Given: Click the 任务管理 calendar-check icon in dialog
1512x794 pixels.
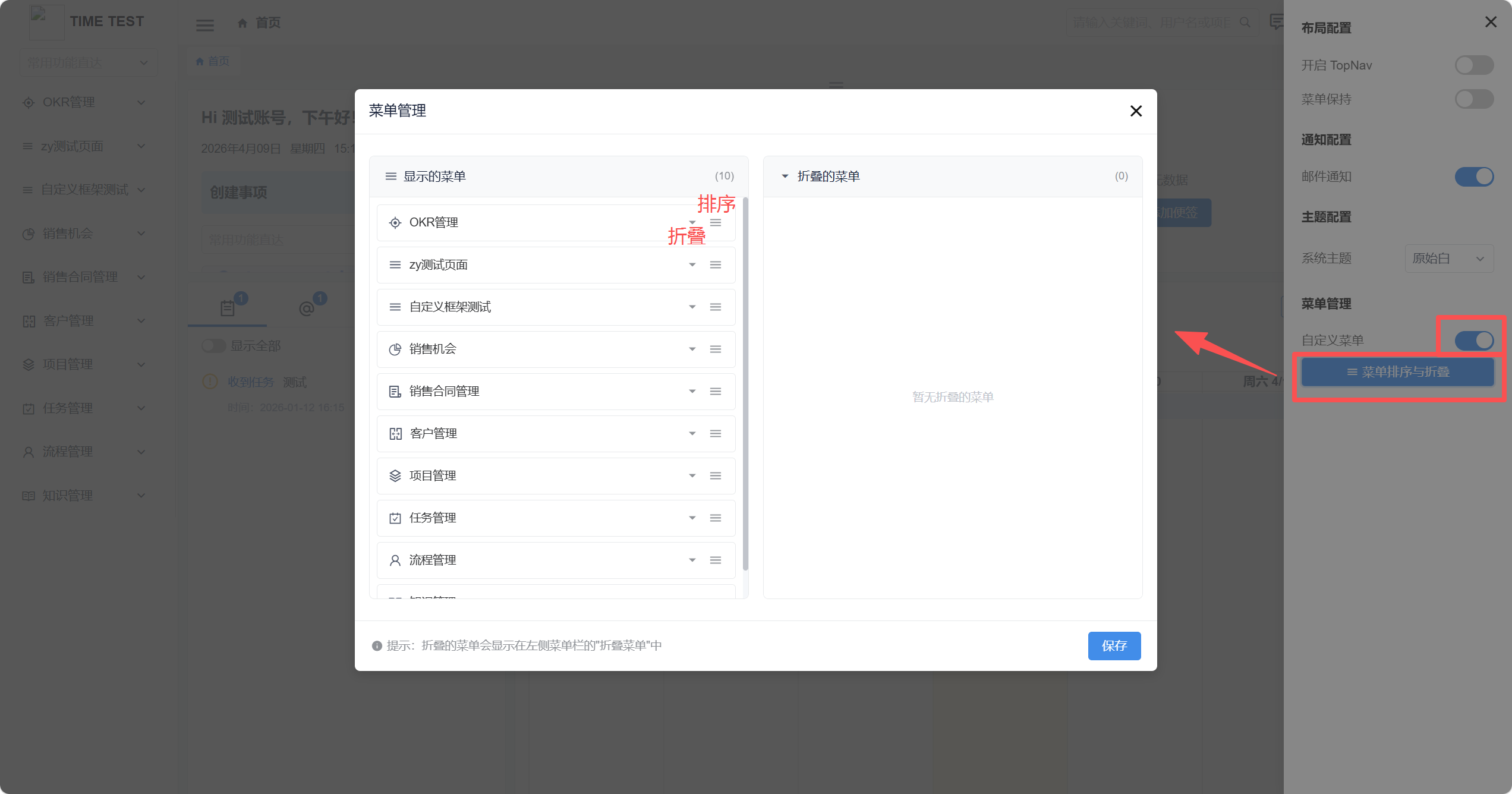Looking at the screenshot, I should (395, 518).
